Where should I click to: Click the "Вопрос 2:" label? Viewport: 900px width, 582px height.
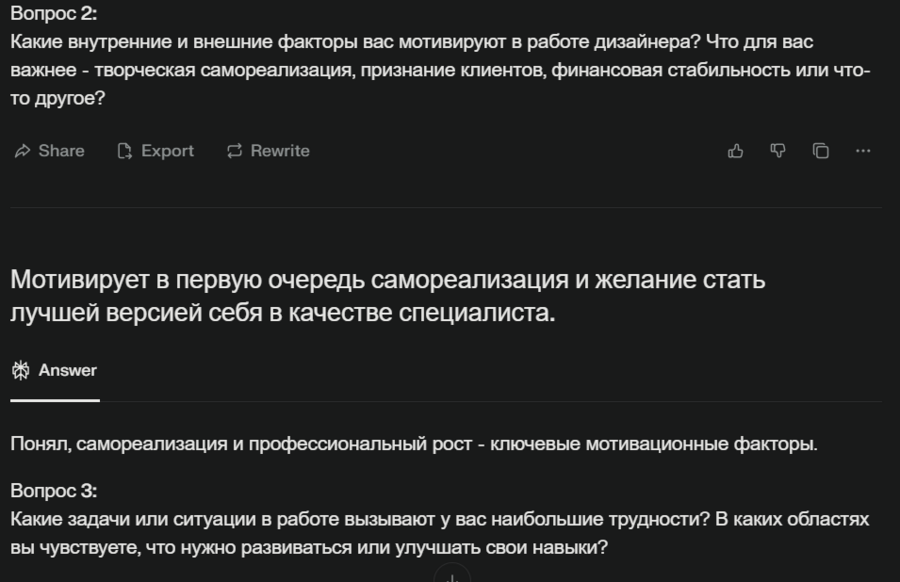53,14
